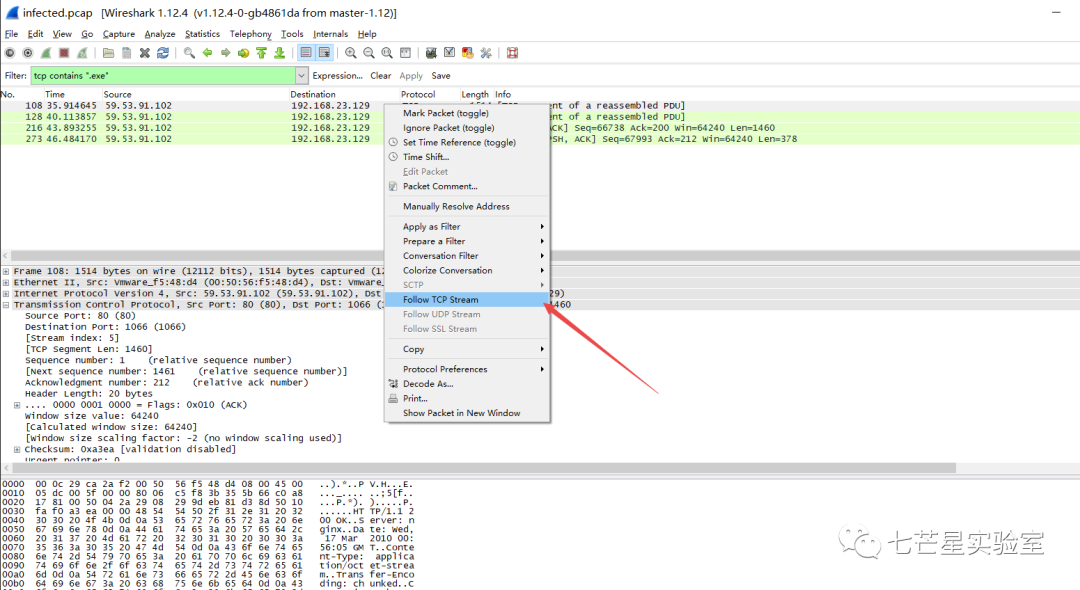Edit coloring rules icon
Viewport: 1080px width, 590px height.
pos(468,53)
